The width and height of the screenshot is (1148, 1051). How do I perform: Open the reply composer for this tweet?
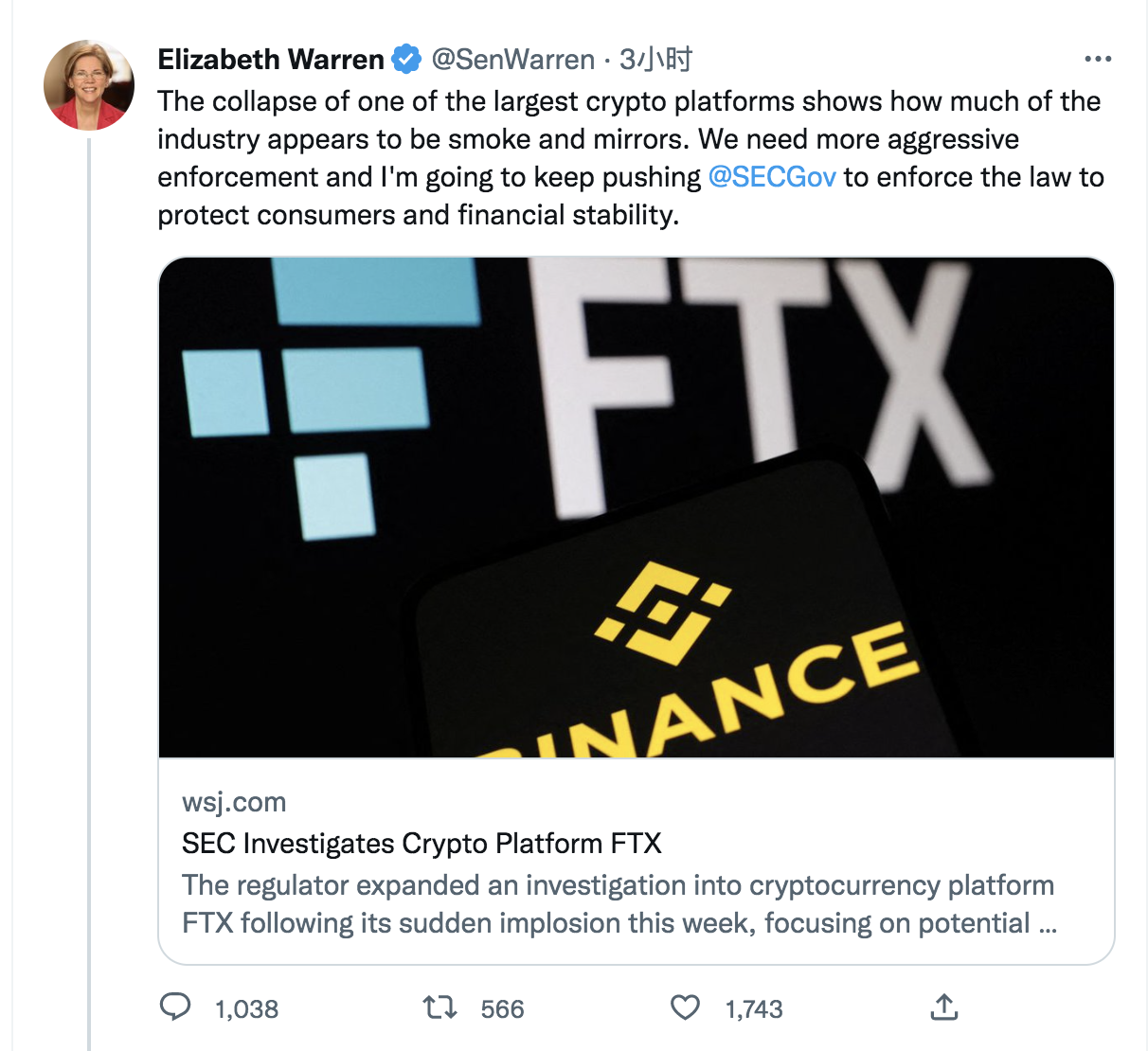[x=177, y=1008]
